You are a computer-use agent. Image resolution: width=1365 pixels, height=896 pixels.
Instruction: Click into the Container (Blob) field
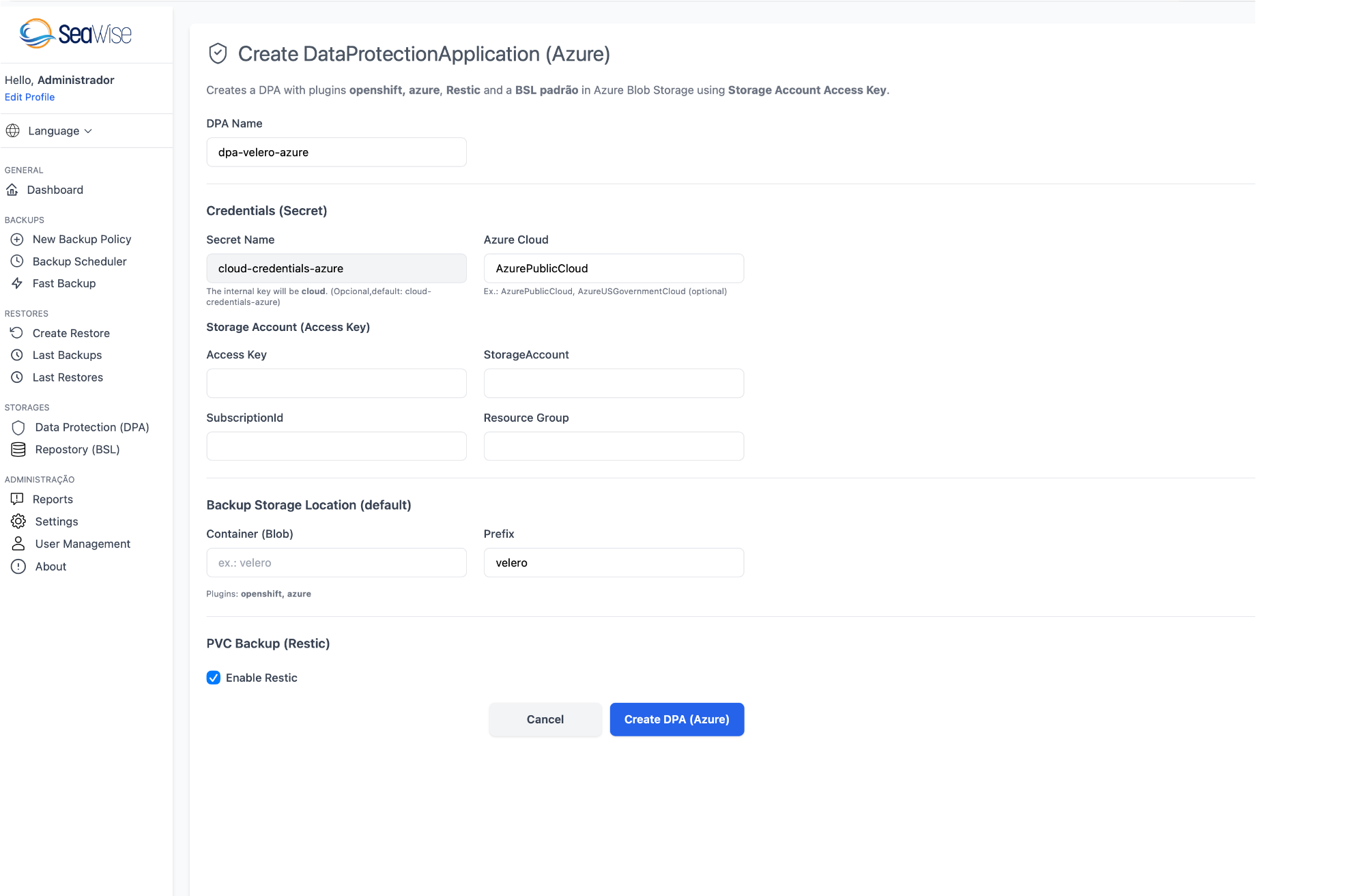pos(336,563)
